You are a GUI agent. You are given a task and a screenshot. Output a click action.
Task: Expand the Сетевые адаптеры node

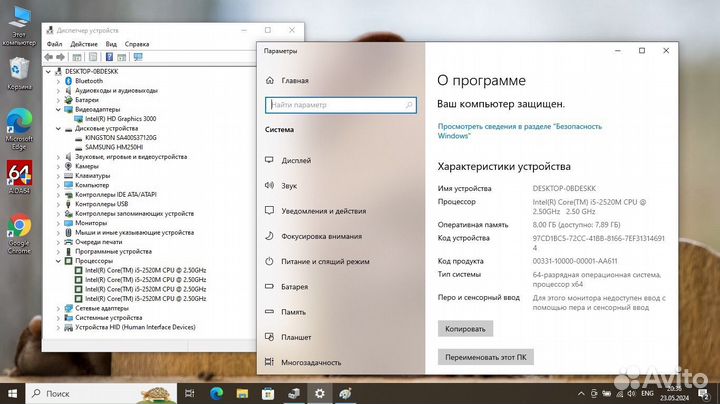click(58, 308)
